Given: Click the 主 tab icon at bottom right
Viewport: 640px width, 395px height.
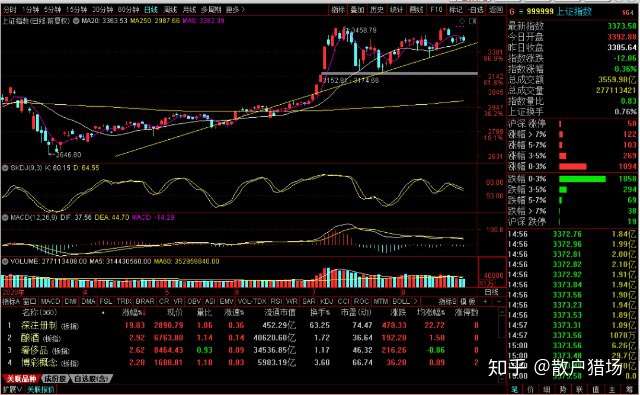Looking at the screenshot, I should coord(612,390).
